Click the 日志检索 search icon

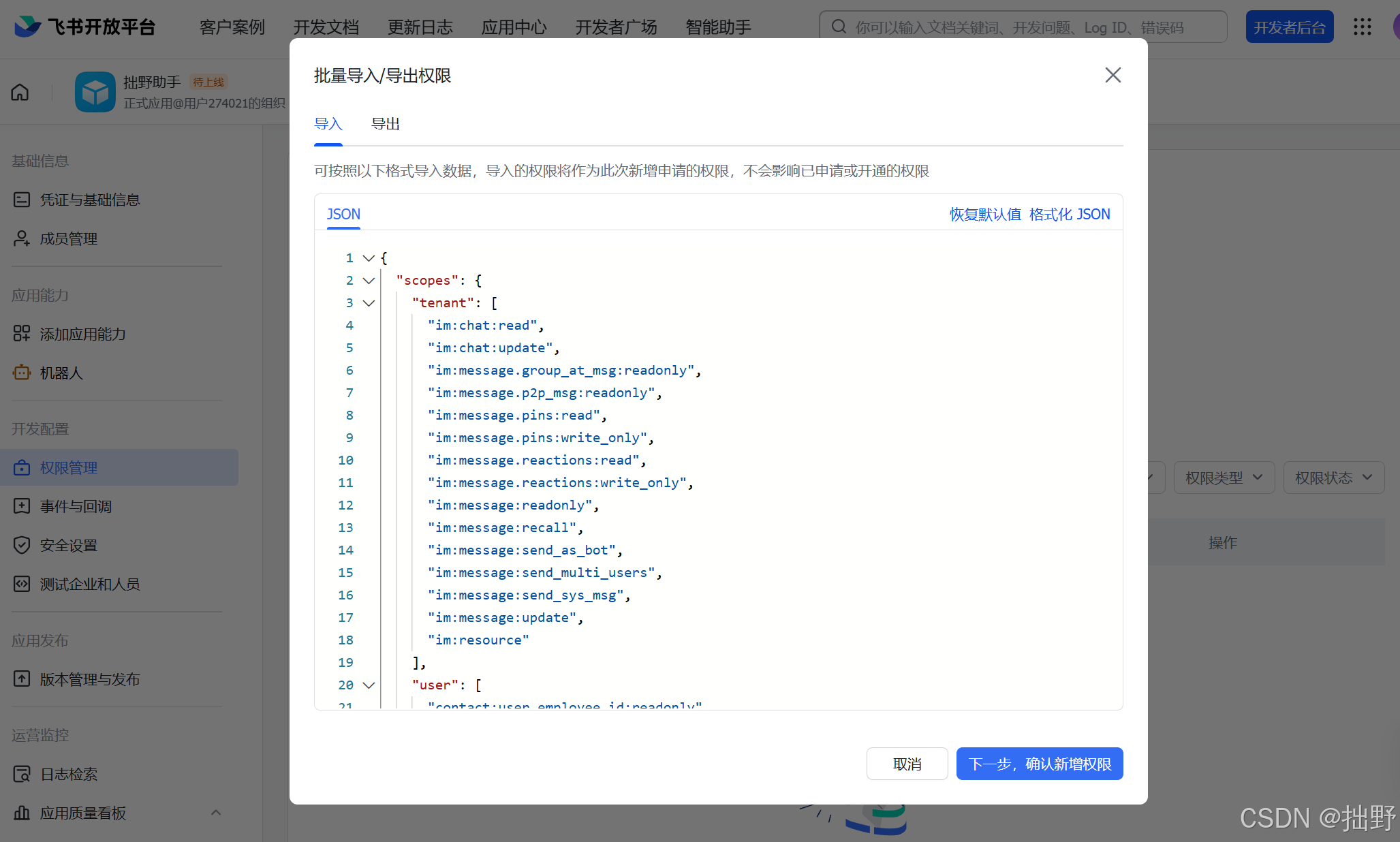pos(22,774)
